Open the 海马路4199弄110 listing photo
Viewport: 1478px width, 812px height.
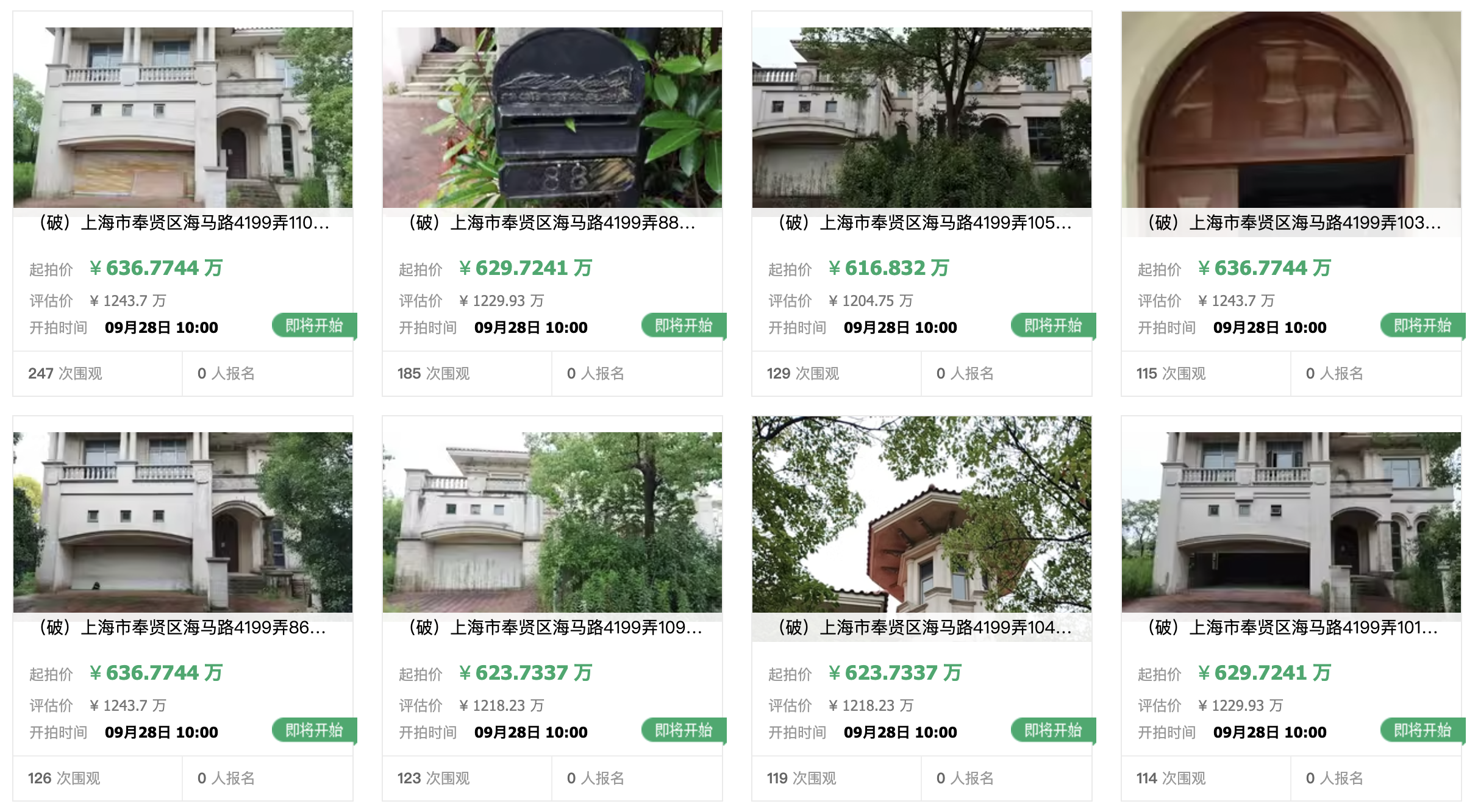coord(183,117)
